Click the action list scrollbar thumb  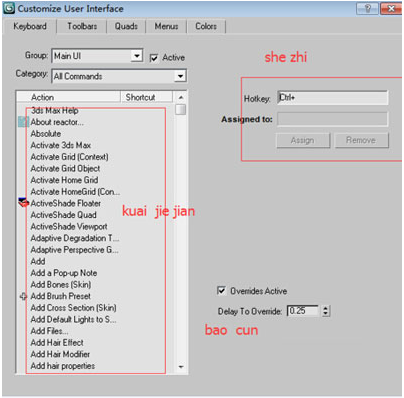click(181, 109)
